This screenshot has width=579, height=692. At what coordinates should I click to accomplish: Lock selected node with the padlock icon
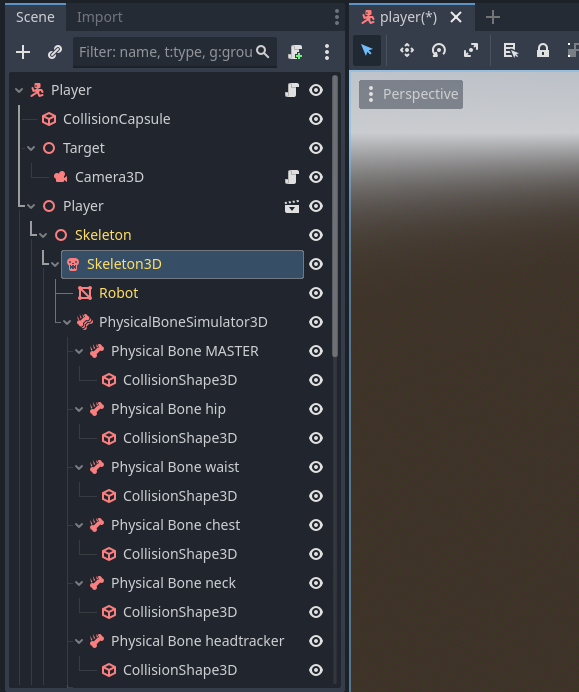pos(543,50)
